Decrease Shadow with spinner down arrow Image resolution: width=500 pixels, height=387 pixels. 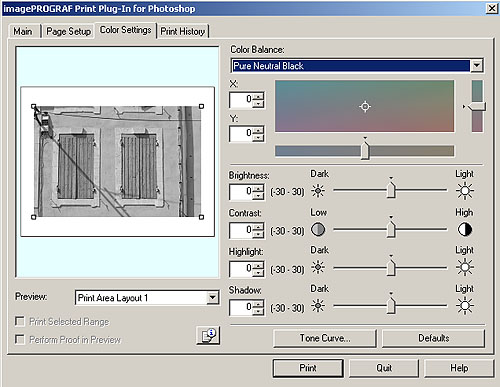tap(258, 311)
